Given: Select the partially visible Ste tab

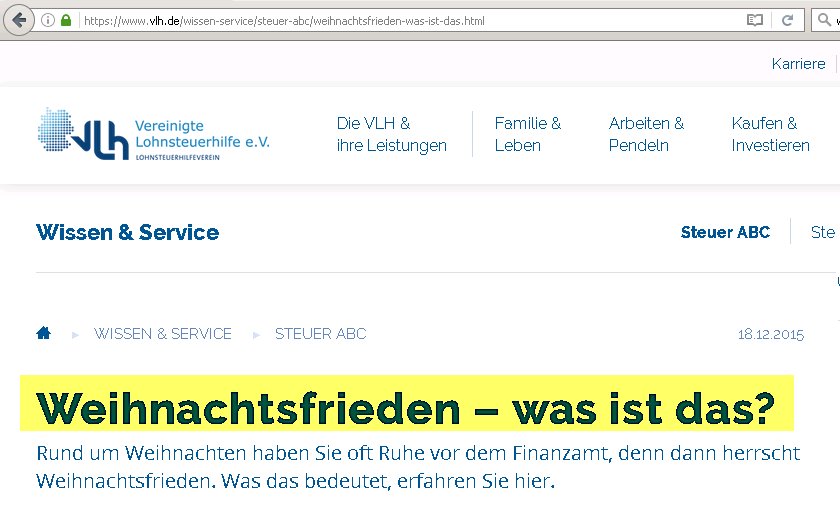Looking at the screenshot, I should pyautogui.click(x=823, y=232).
